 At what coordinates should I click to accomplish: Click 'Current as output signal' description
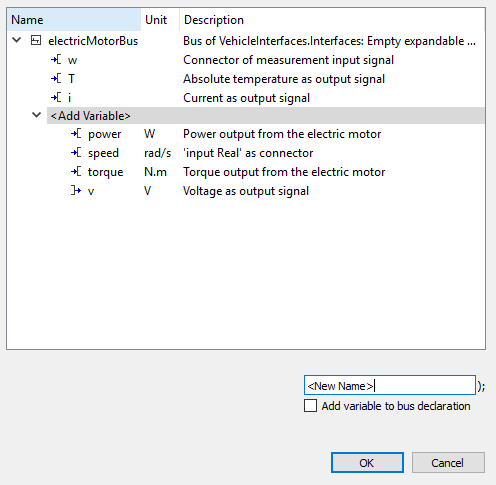click(246, 98)
